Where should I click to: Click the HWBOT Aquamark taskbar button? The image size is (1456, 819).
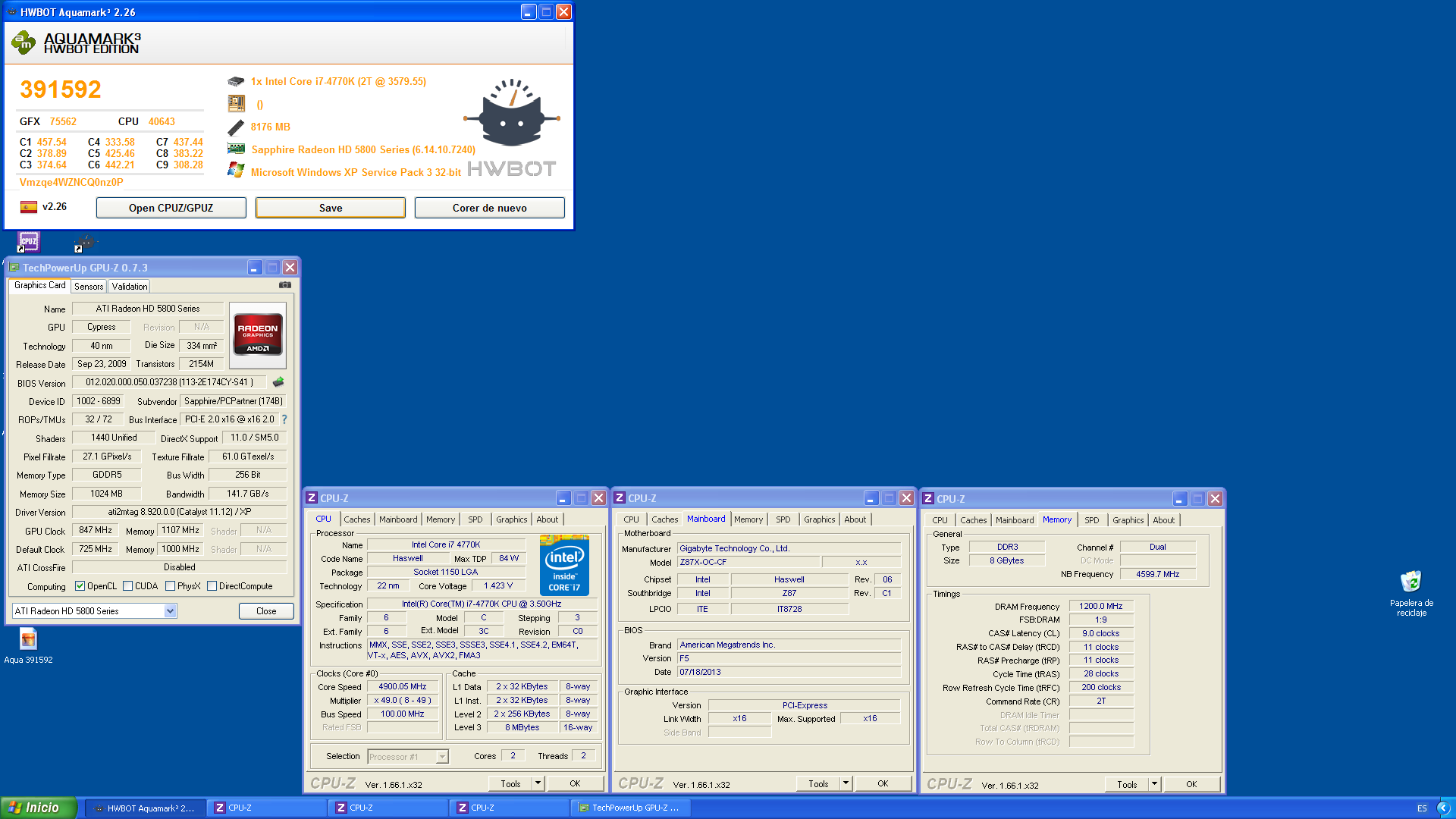coord(144,808)
